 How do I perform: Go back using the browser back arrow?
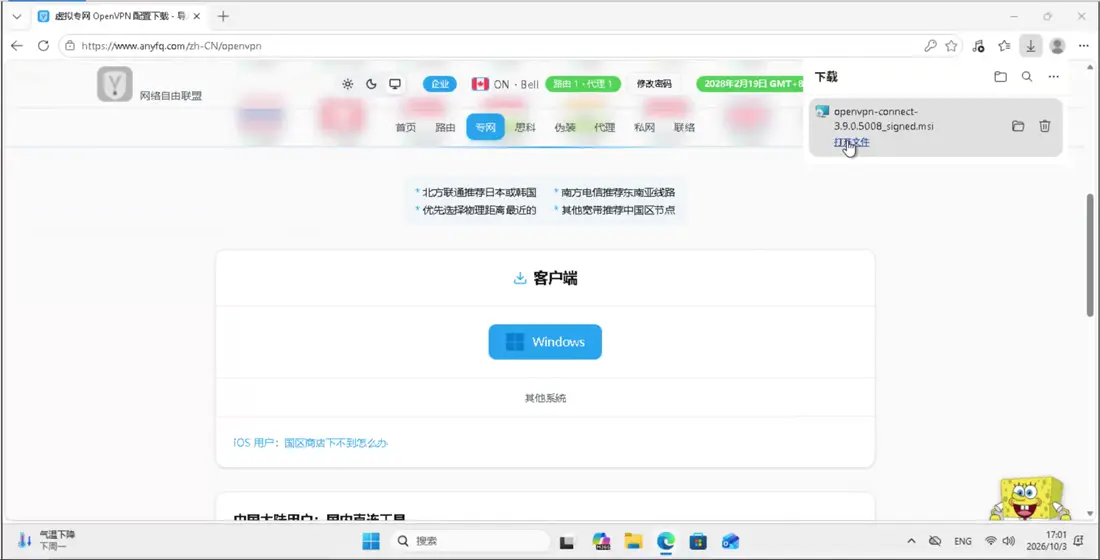tap(17, 46)
